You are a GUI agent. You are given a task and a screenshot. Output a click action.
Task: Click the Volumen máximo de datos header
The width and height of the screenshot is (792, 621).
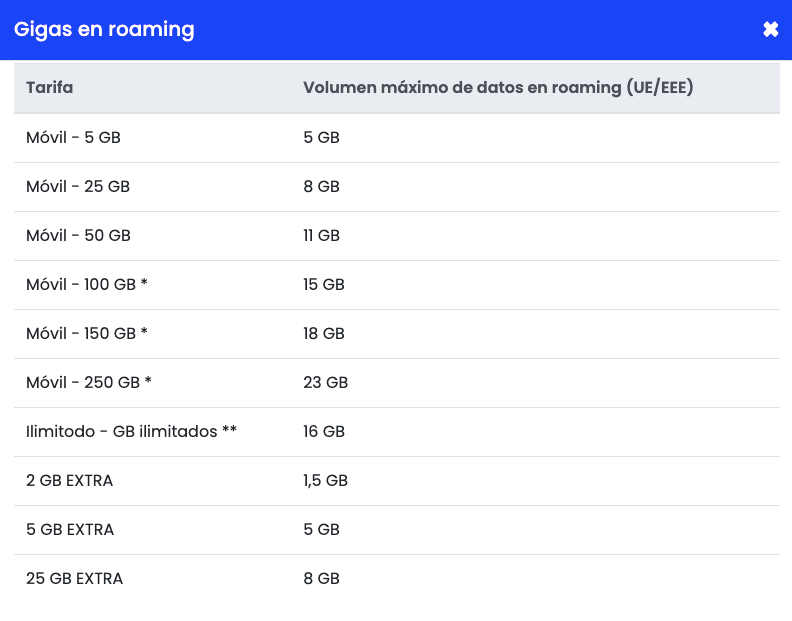coord(498,88)
